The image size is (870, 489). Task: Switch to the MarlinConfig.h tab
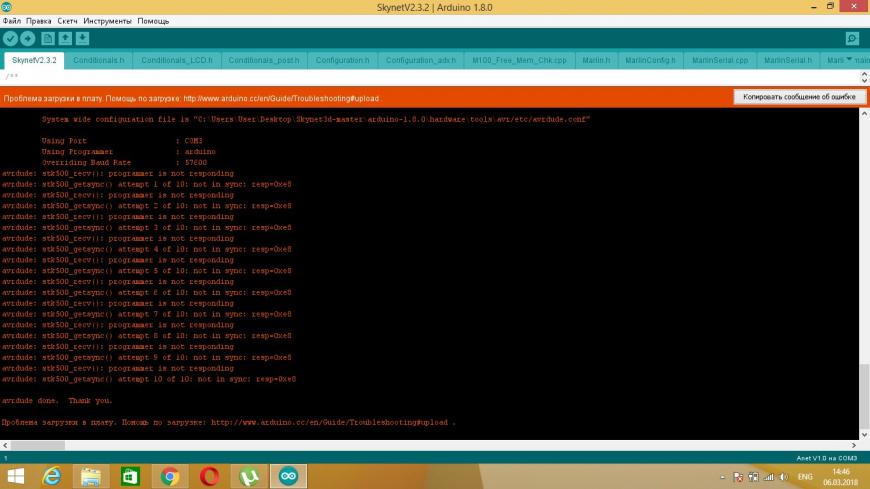[650, 60]
